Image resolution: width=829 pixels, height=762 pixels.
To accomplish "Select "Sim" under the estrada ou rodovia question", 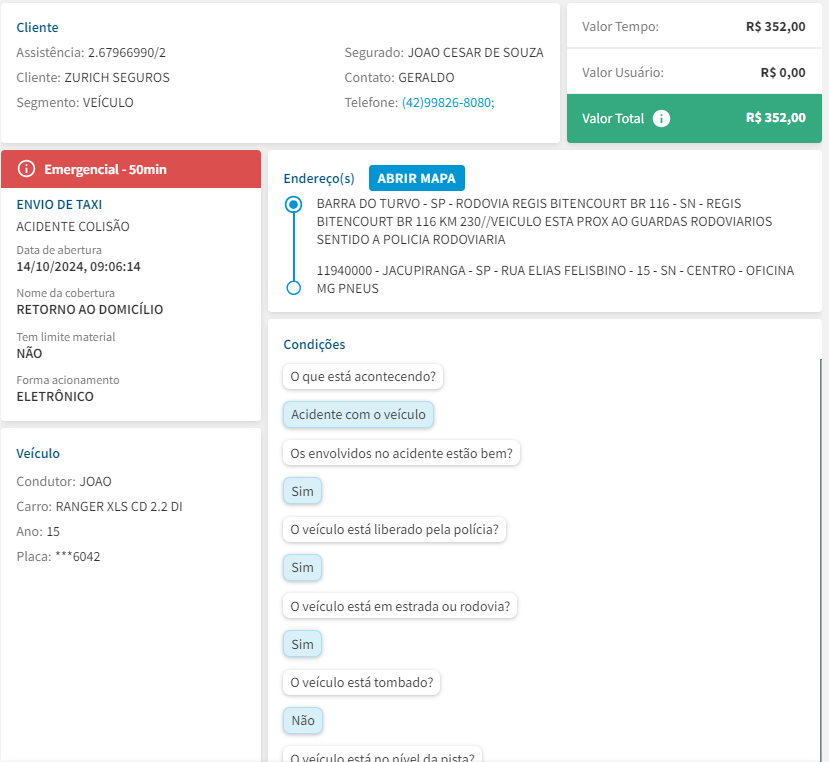I will click(302, 645).
